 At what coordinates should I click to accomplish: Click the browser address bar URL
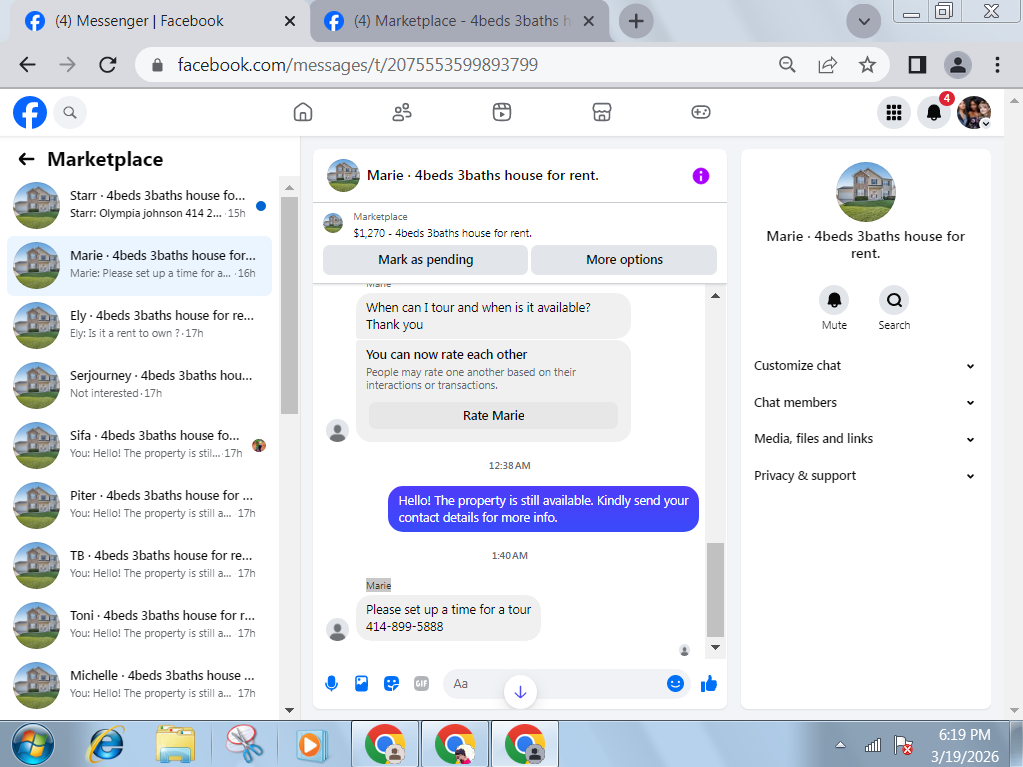(x=358, y=65)
